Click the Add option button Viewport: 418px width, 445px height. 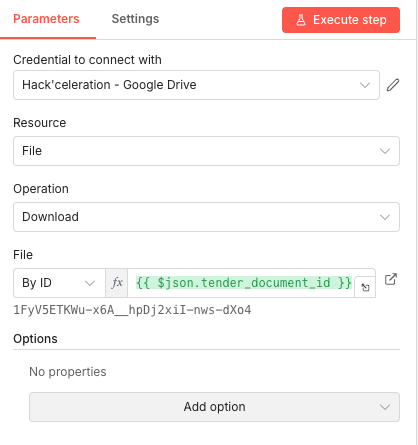click(214, 407)
